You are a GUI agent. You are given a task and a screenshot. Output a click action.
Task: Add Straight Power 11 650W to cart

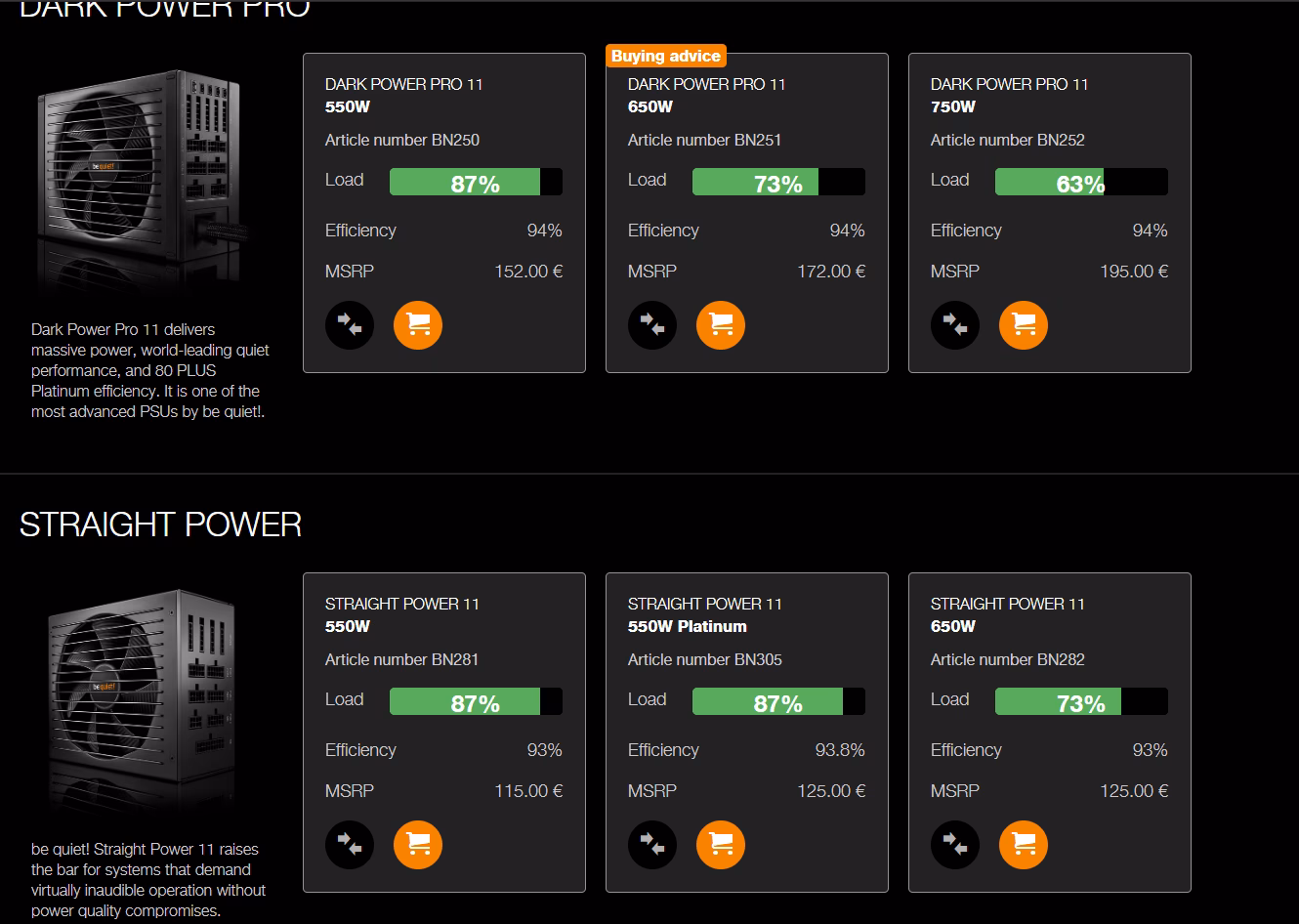[x=1024, y=845]
